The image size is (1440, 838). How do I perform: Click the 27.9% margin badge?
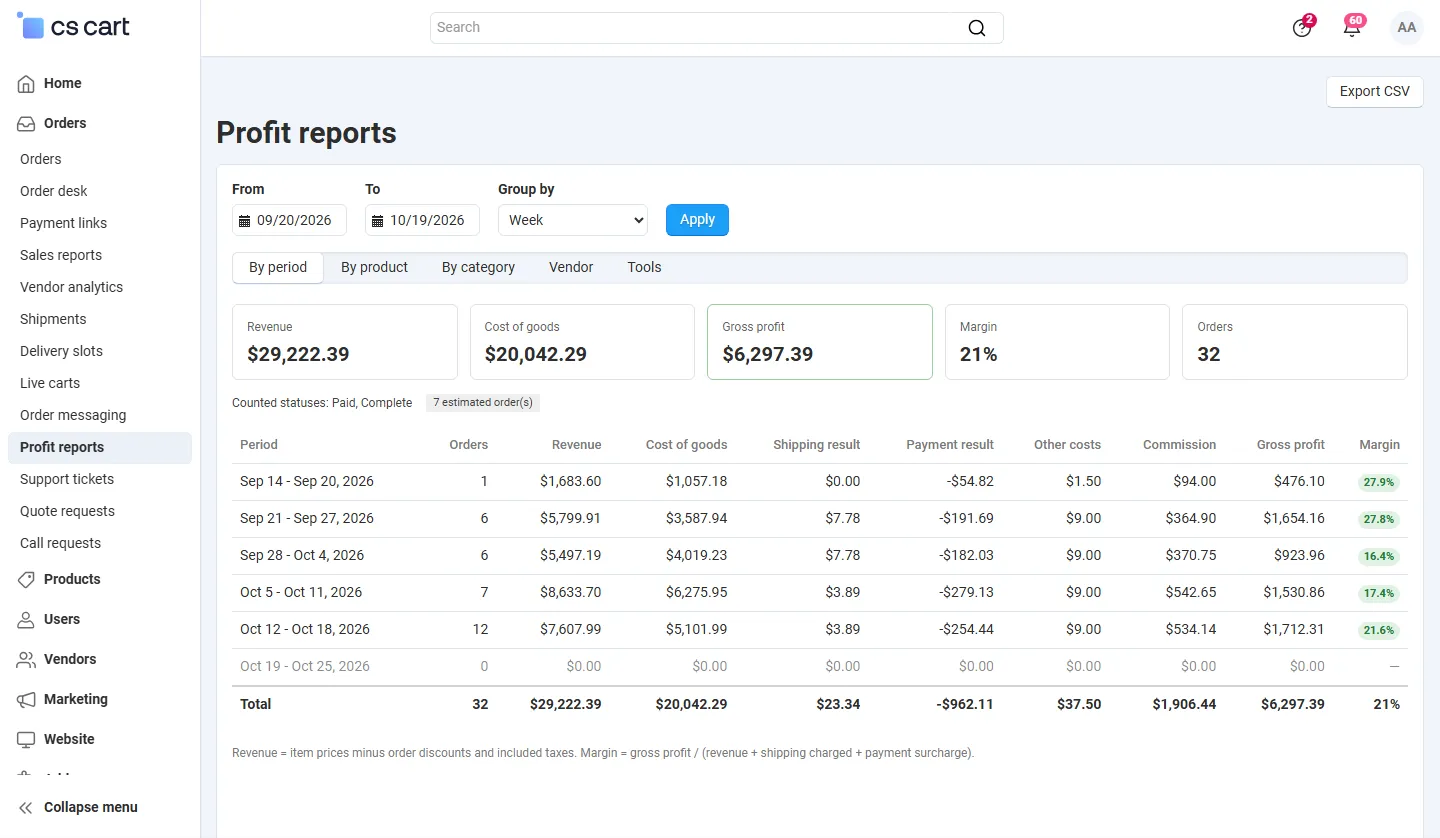click(x=1379, y=482)
